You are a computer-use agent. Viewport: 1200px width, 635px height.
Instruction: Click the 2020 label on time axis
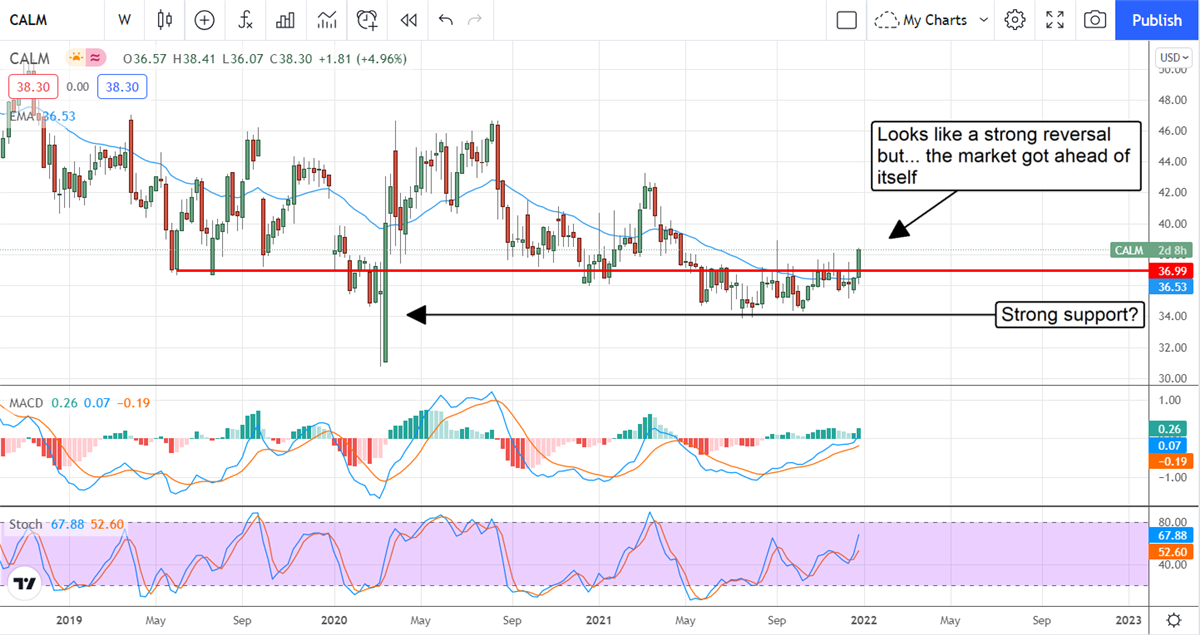click(333, 619)
